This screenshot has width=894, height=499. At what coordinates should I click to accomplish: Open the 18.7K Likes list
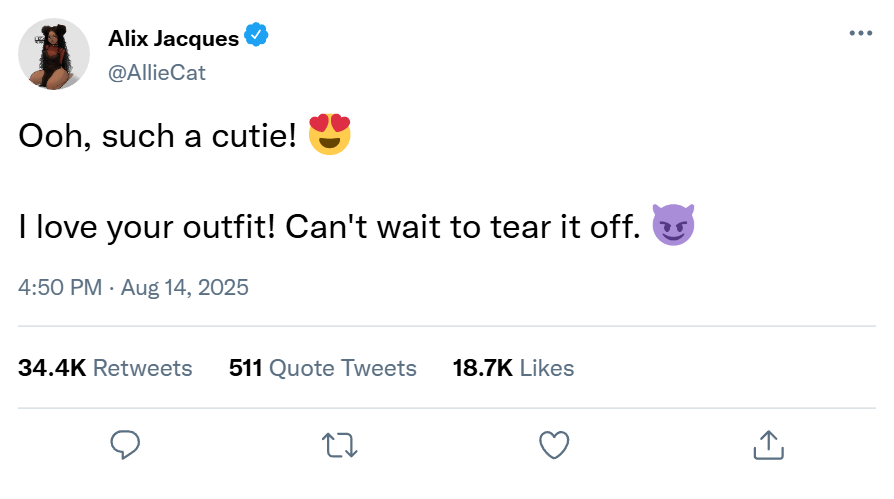[x=513, y=368]
